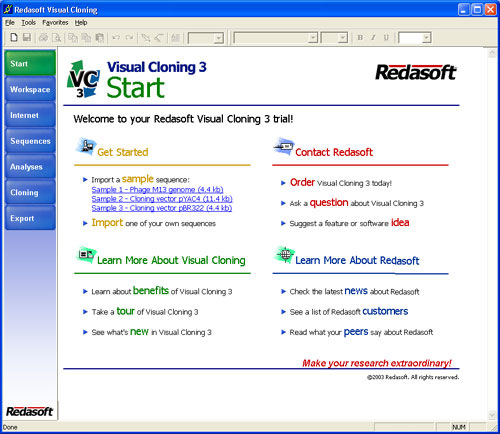Go to the Sequences sidebar section
This screenshot has width=500, height=434.
pos(30,141)
